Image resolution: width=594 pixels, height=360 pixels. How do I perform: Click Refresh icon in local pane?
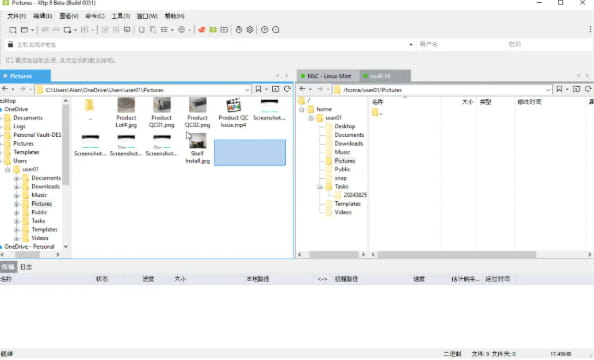[x=287, y=89]
